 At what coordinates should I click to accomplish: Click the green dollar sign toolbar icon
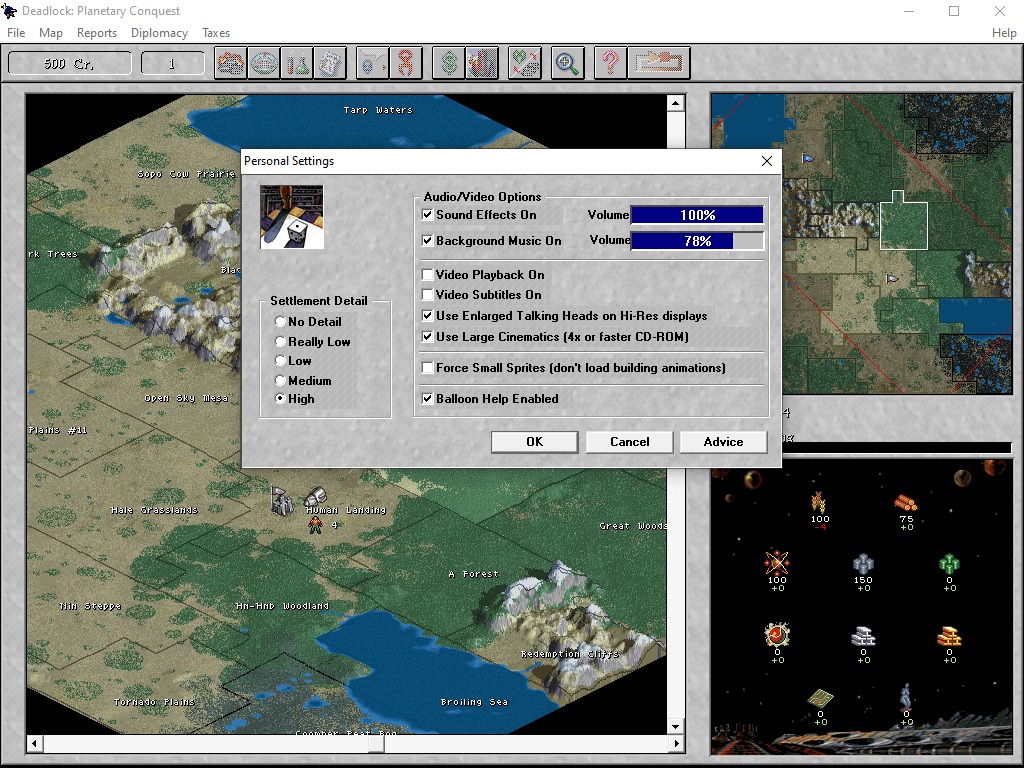[x=449, y=63]
